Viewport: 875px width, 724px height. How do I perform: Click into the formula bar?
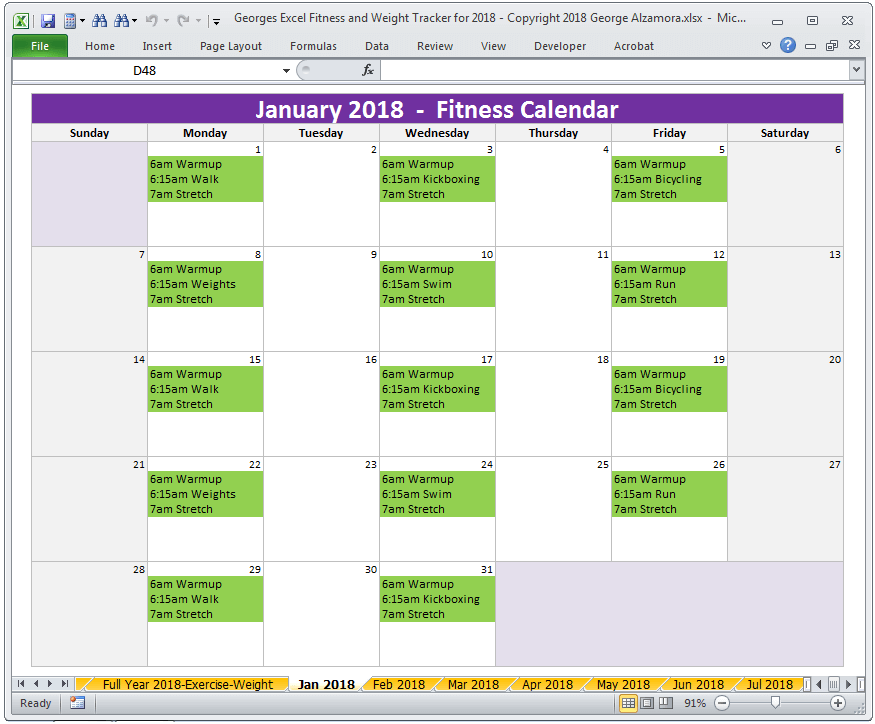coord(614,71)
